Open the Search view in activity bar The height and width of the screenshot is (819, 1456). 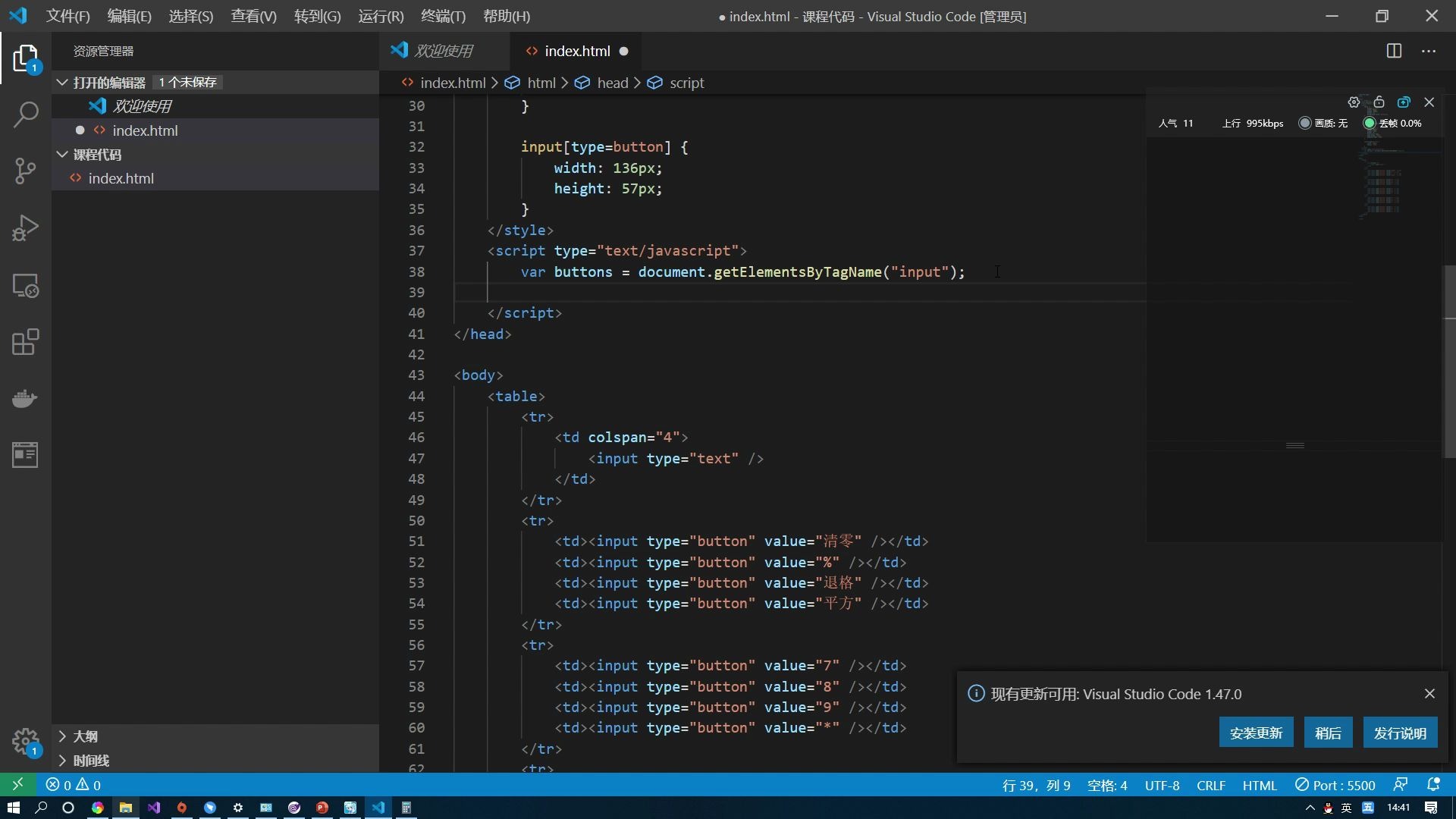click(25, 115)
